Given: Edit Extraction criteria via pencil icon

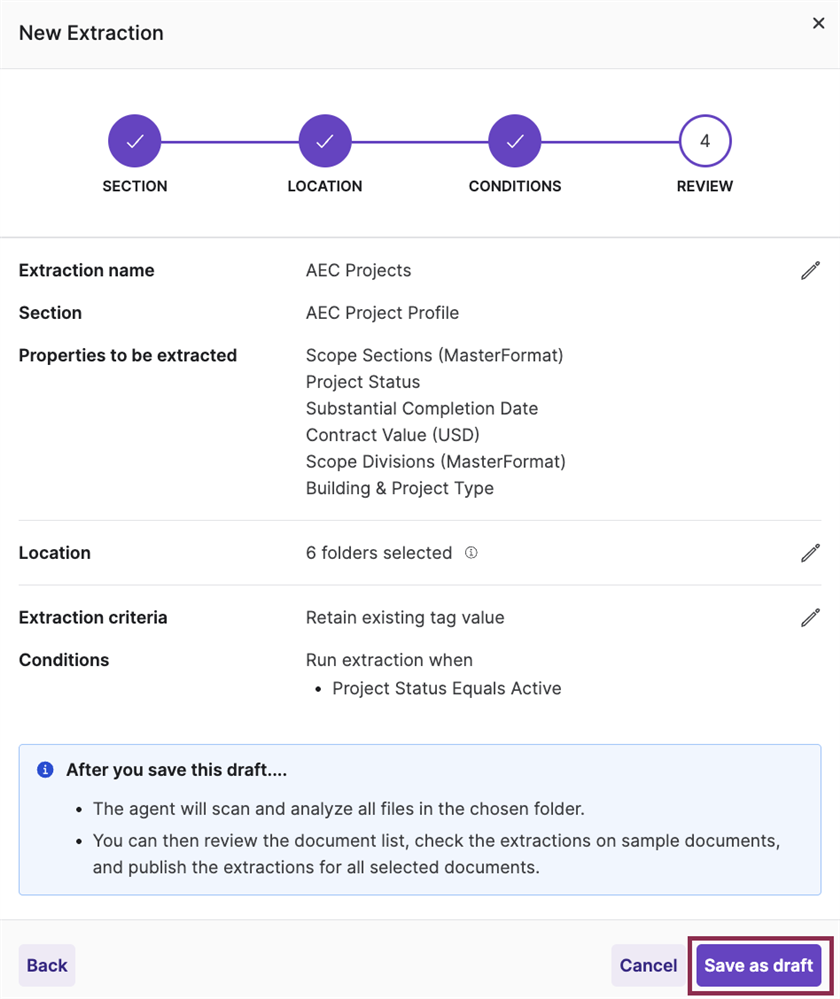Looking at the screenshot, I should (810, 617).
